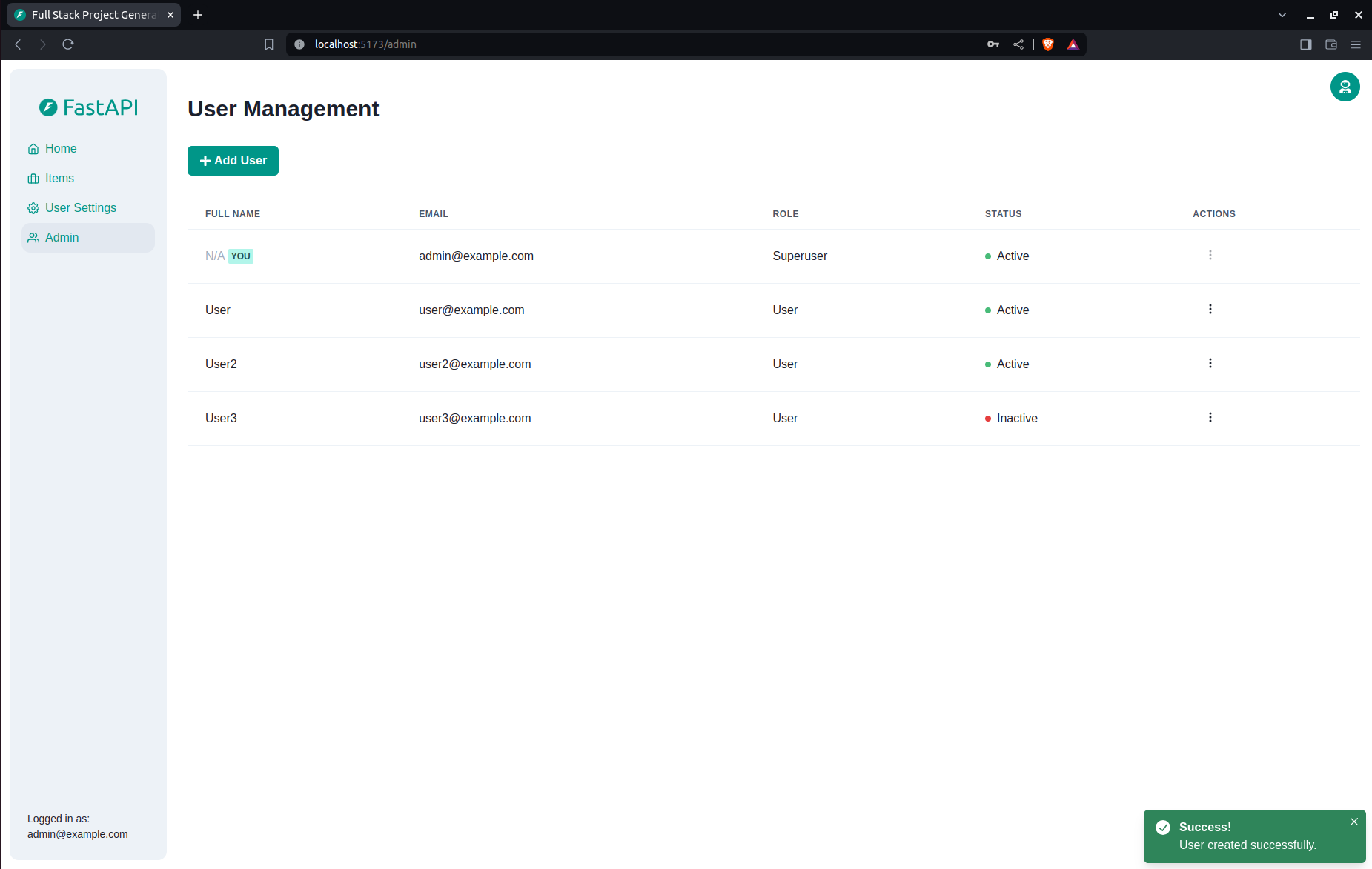Click the Inactive status indicator for User3

coord(987,418)
